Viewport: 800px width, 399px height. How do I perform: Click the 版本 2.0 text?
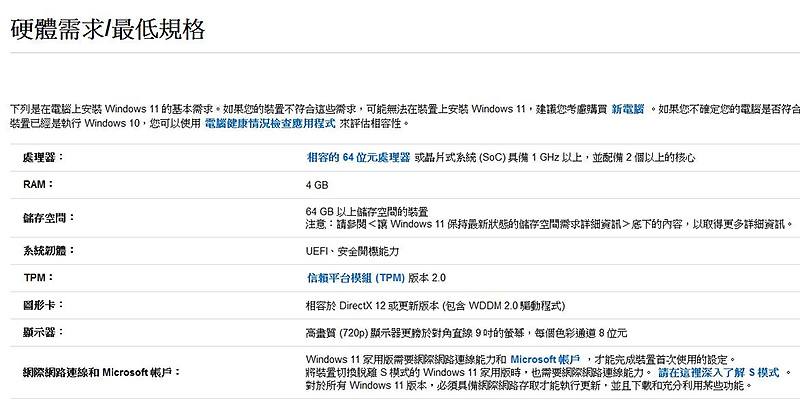(427, 278)
